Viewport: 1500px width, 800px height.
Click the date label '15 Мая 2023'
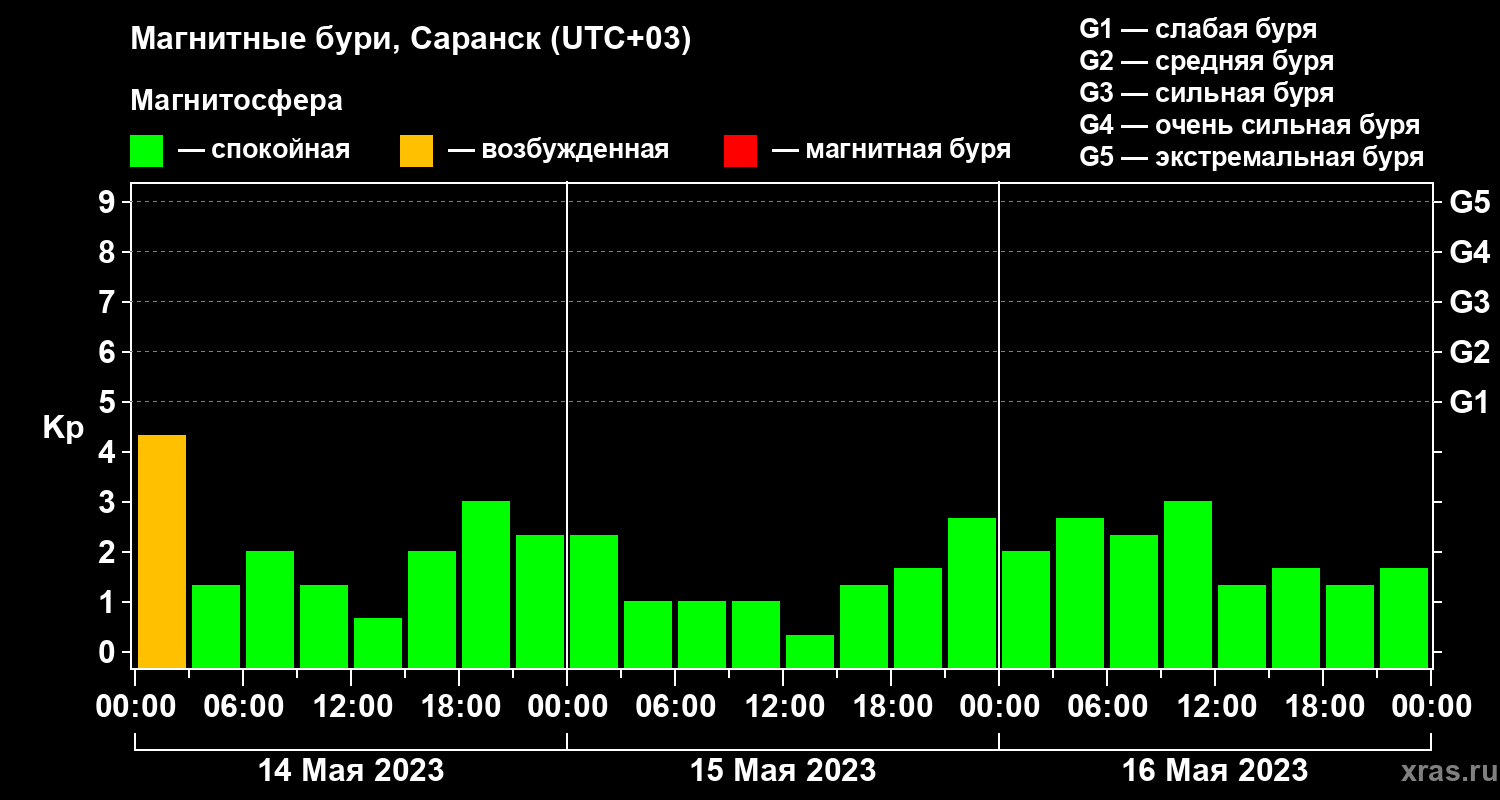click(783, 770)
